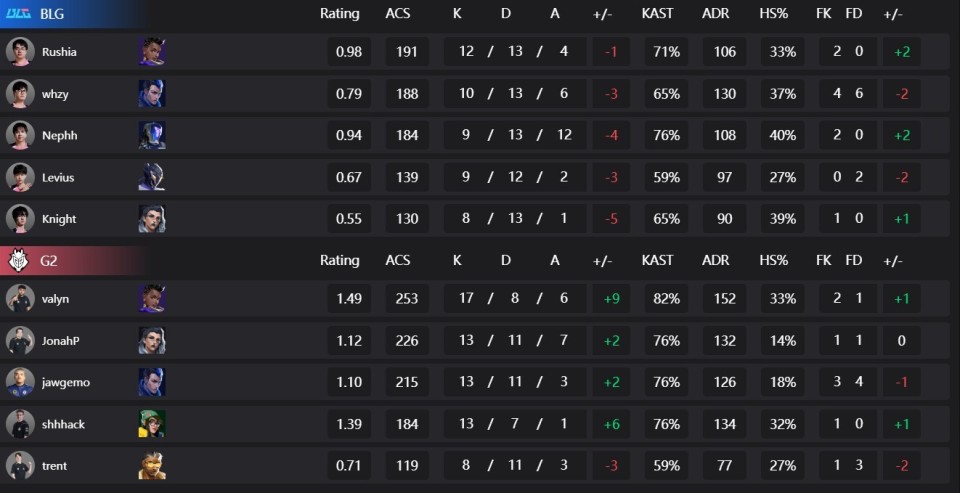The width and height of the screenshot is (960, 493).
Task: Open jawgemo player profile link
Action: (x=66, y=382)
